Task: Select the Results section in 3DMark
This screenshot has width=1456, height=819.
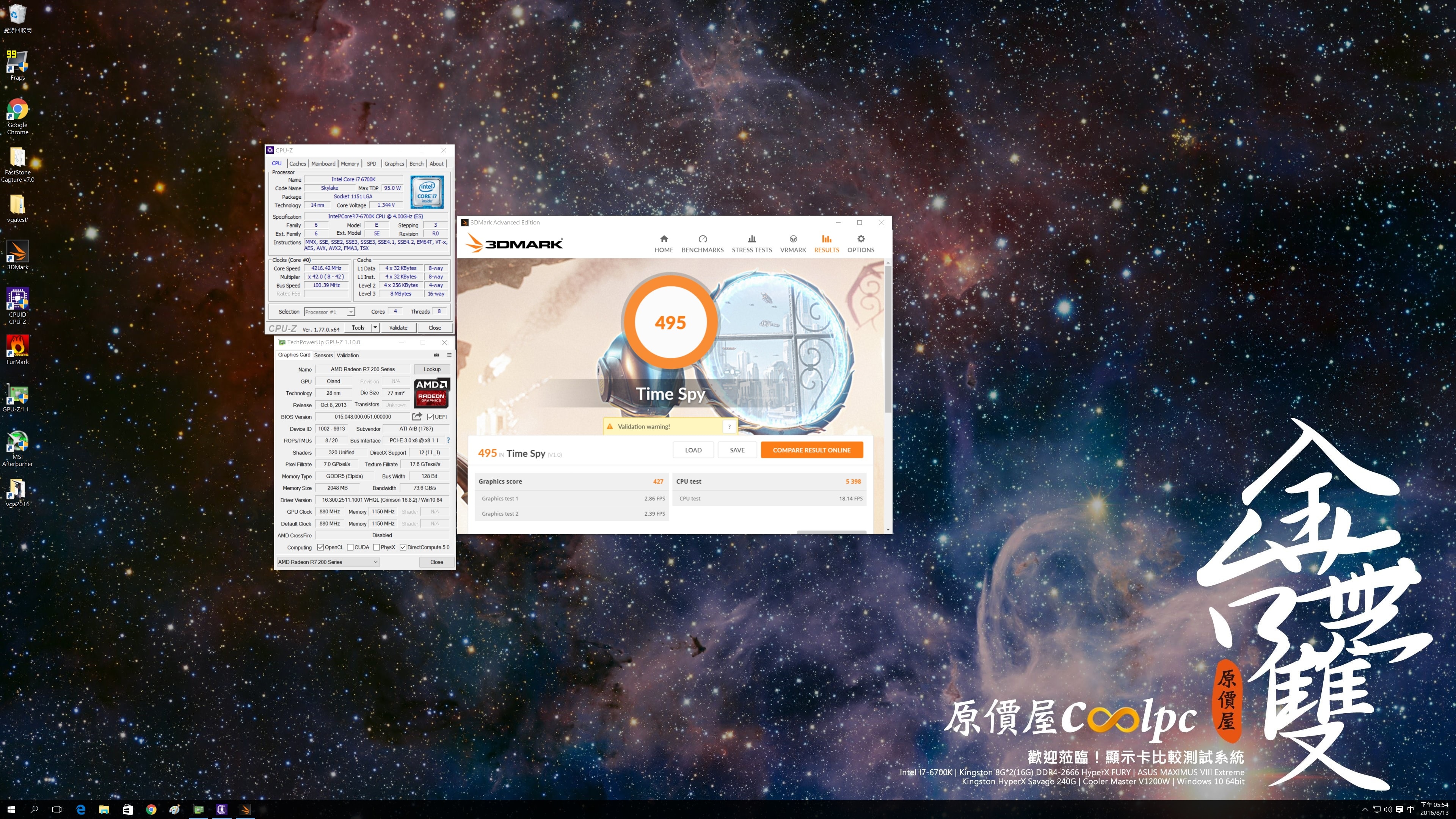Action: [x=826, y=244]
